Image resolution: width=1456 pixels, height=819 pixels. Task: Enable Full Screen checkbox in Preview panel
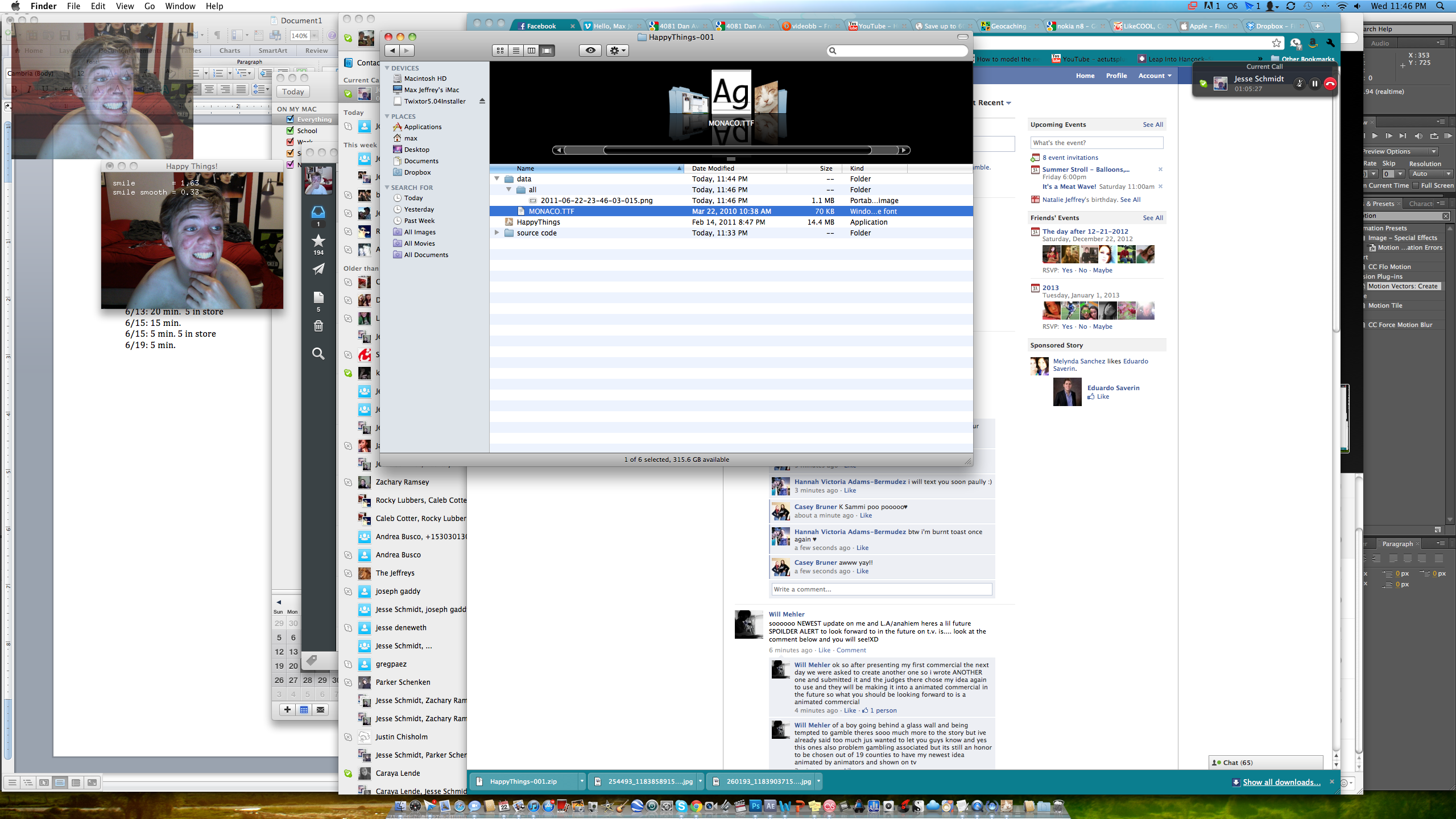(1416, 185)
